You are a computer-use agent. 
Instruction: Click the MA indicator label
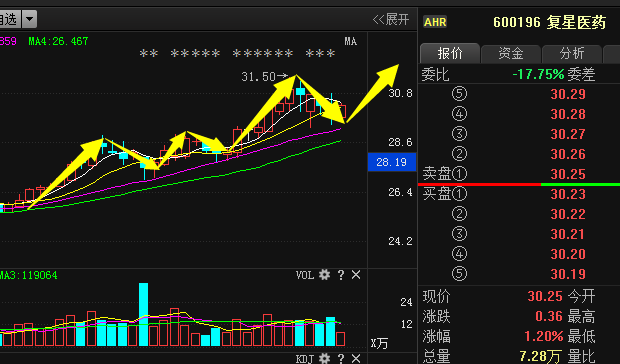350,41
